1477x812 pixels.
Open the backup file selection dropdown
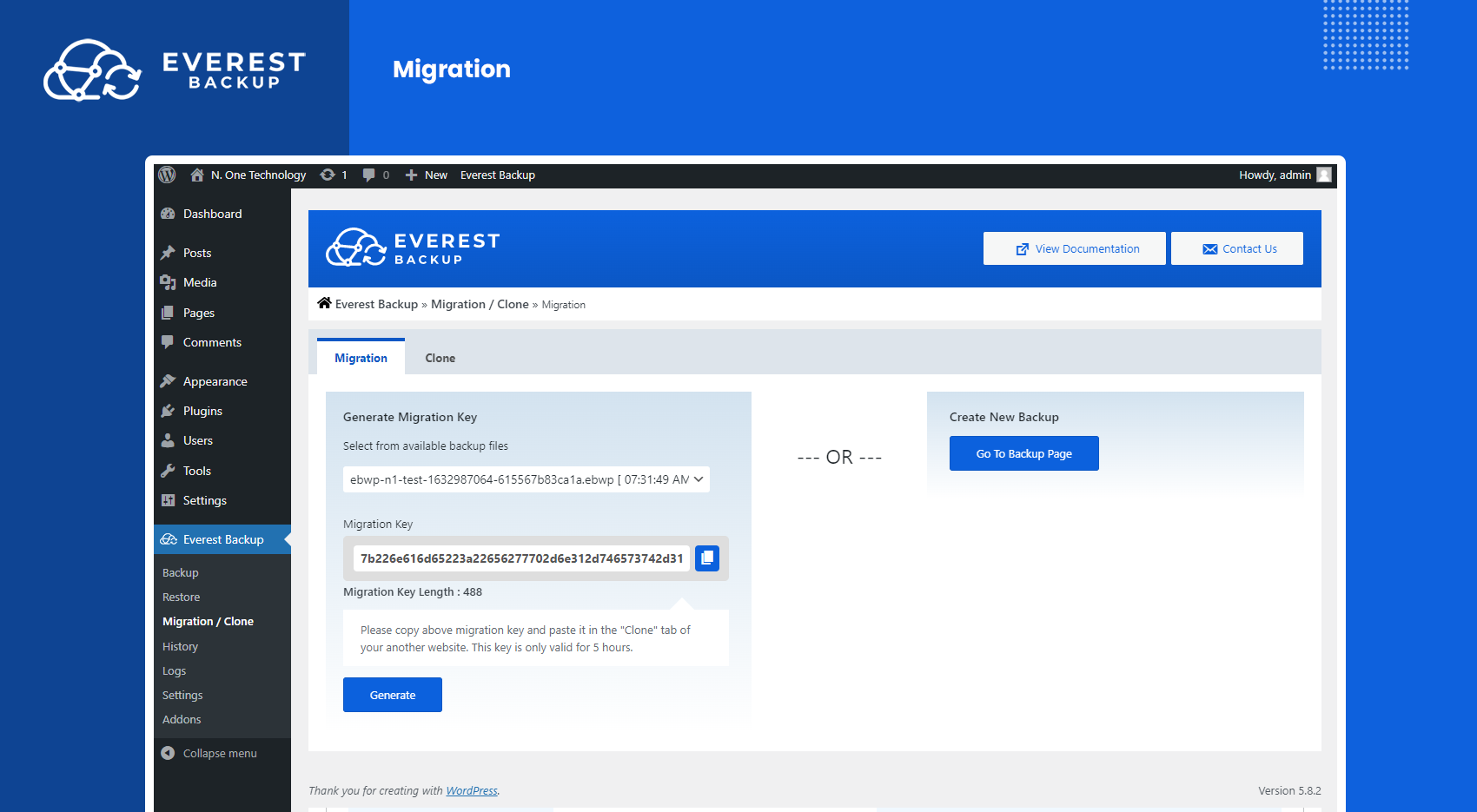point(527,479)
